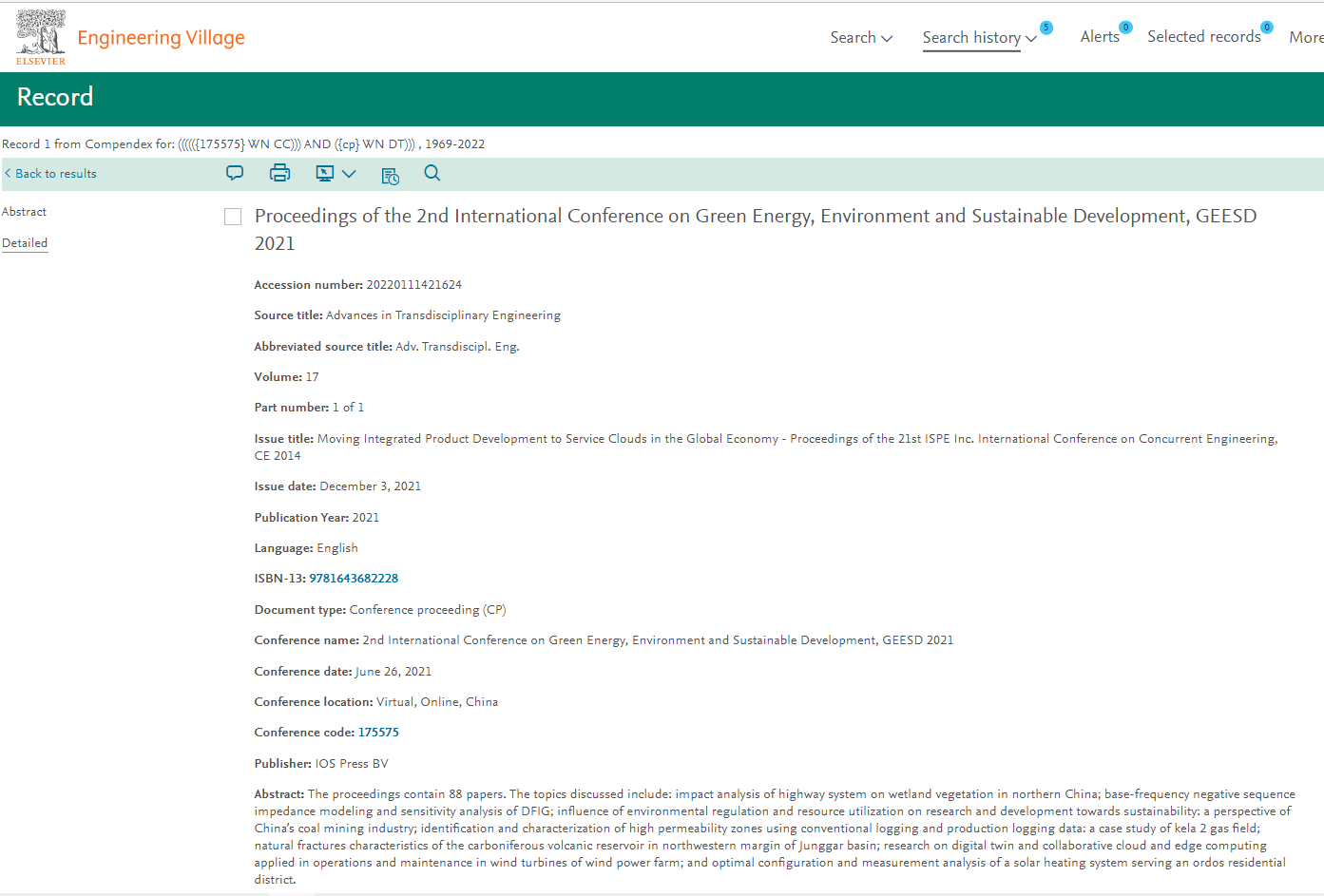Viewport: 1324px width, 896px height.
Task: Click the Publication Year 2021 value
Action: [365, 518]
